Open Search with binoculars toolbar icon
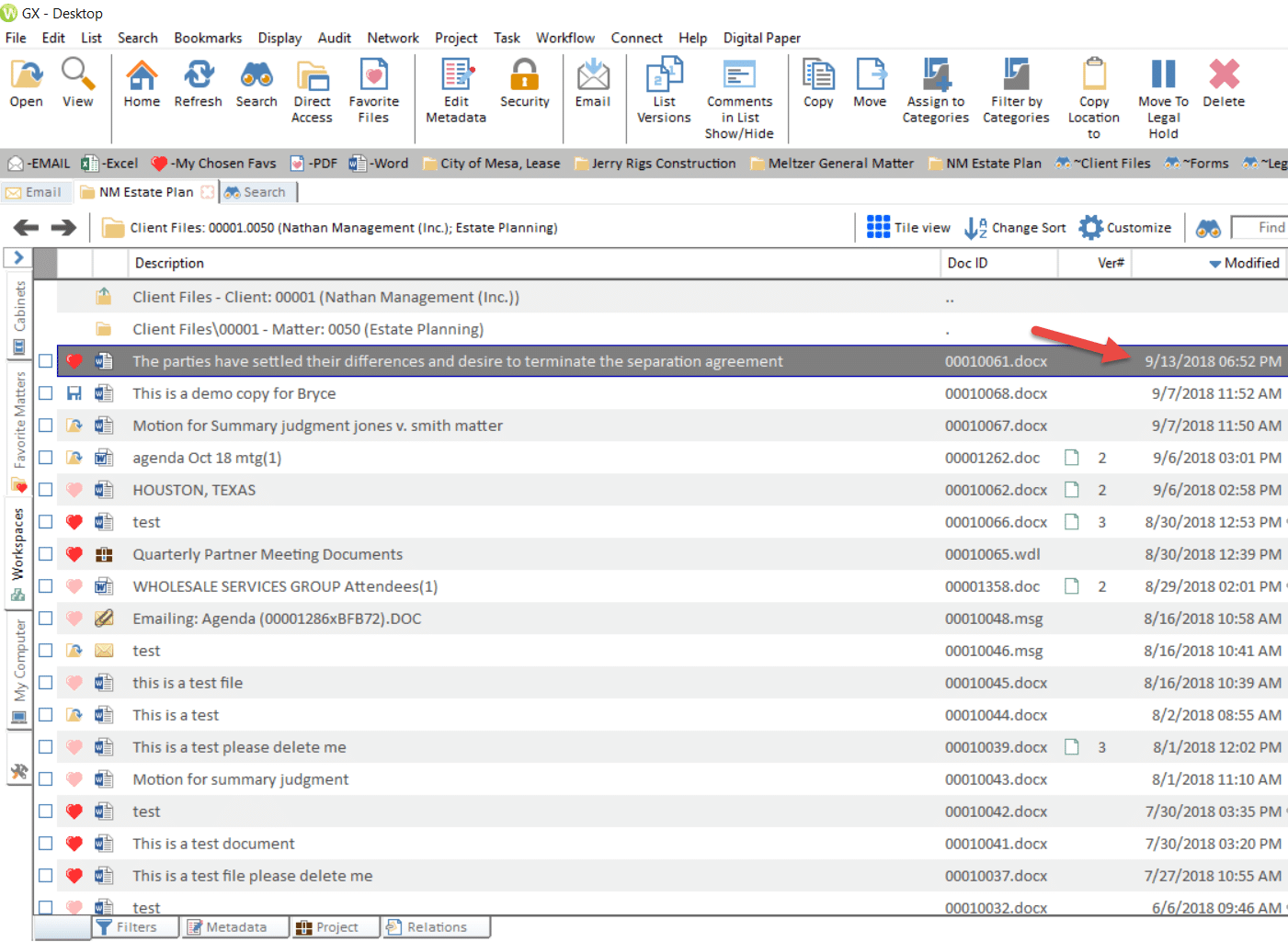 pyautogui.click(x=256, y=83)
